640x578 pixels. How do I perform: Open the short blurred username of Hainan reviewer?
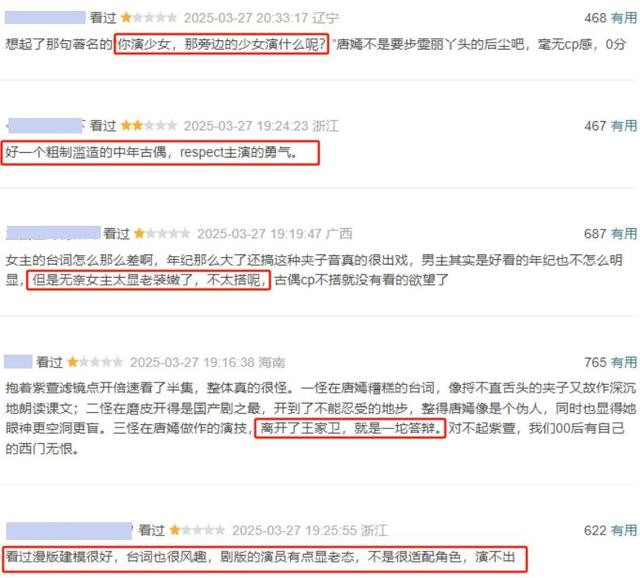coord(18,362)
